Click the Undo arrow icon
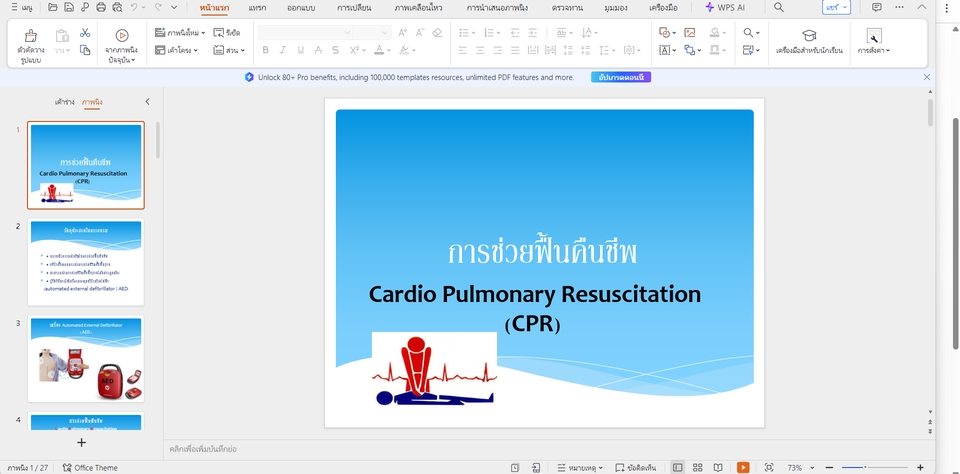 (x=134, y=7)
